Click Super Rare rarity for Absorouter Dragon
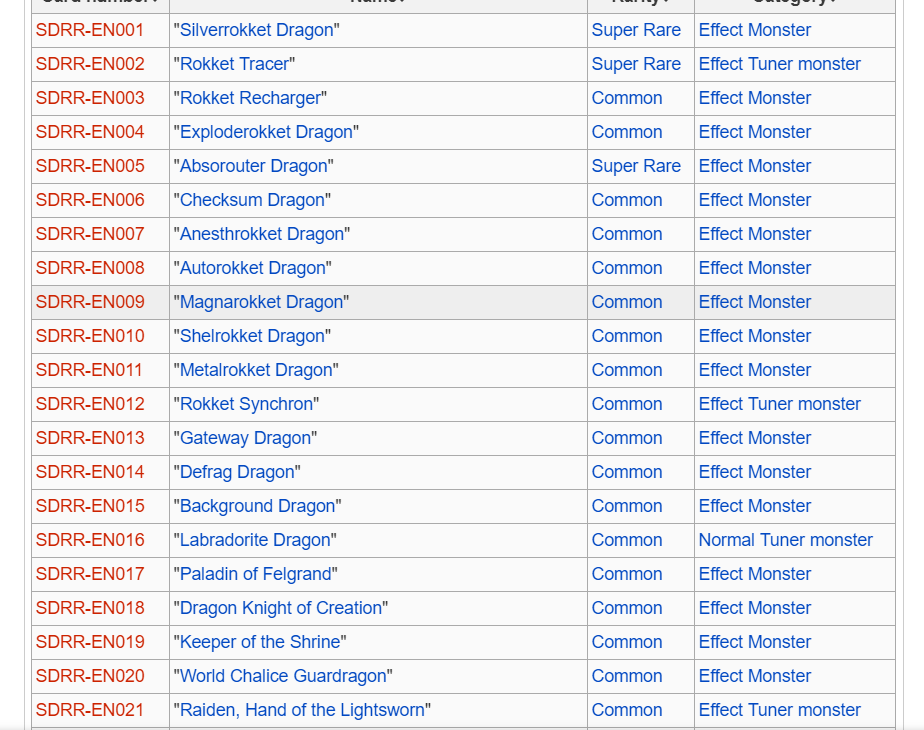The width and height of the screenshot is (924, 730). [x=636, y=166]
